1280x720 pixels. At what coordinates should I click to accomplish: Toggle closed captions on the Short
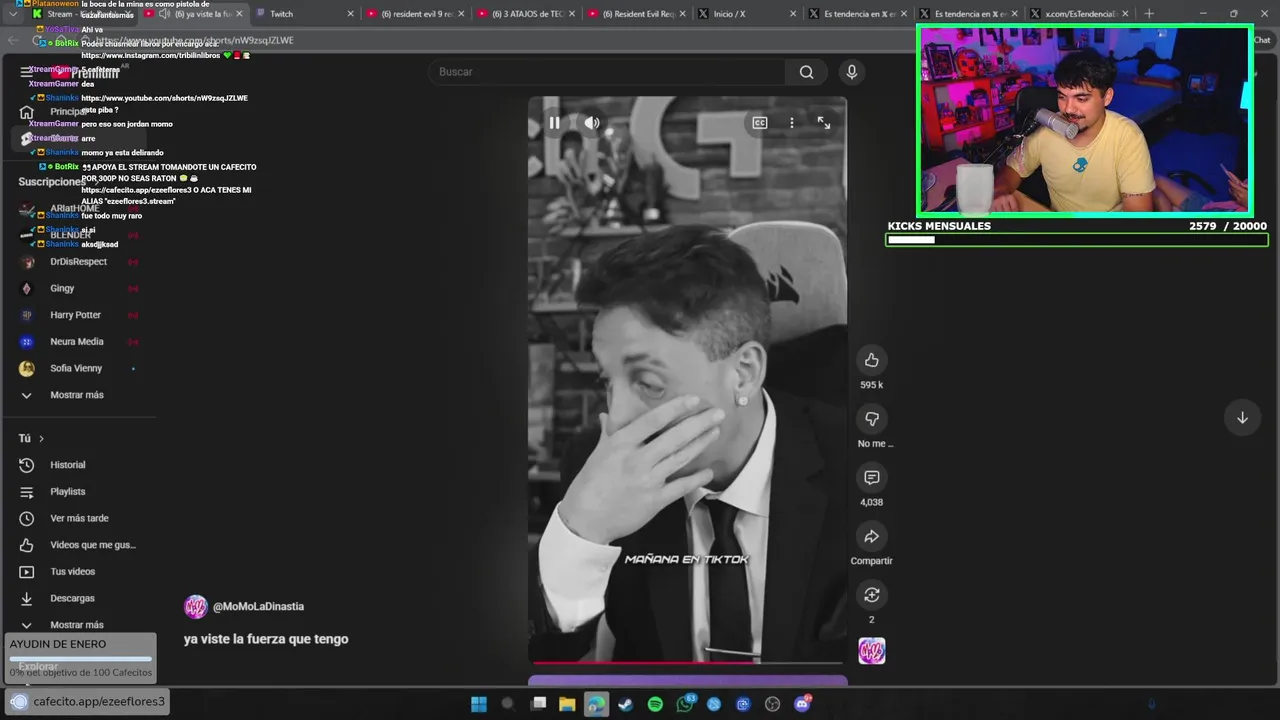point(760,123)
